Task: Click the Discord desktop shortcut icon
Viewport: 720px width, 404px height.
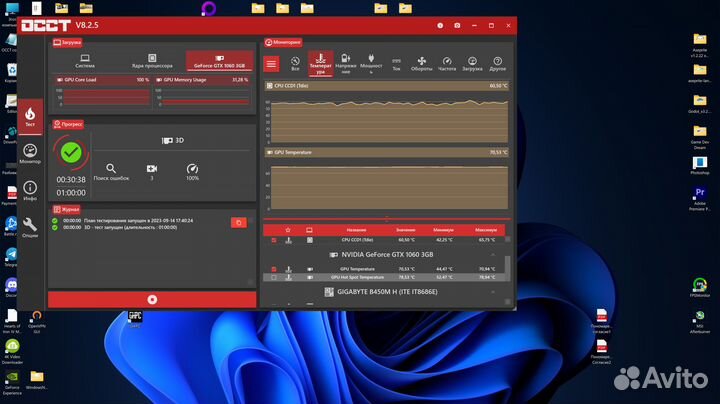Action: (11, 286)
